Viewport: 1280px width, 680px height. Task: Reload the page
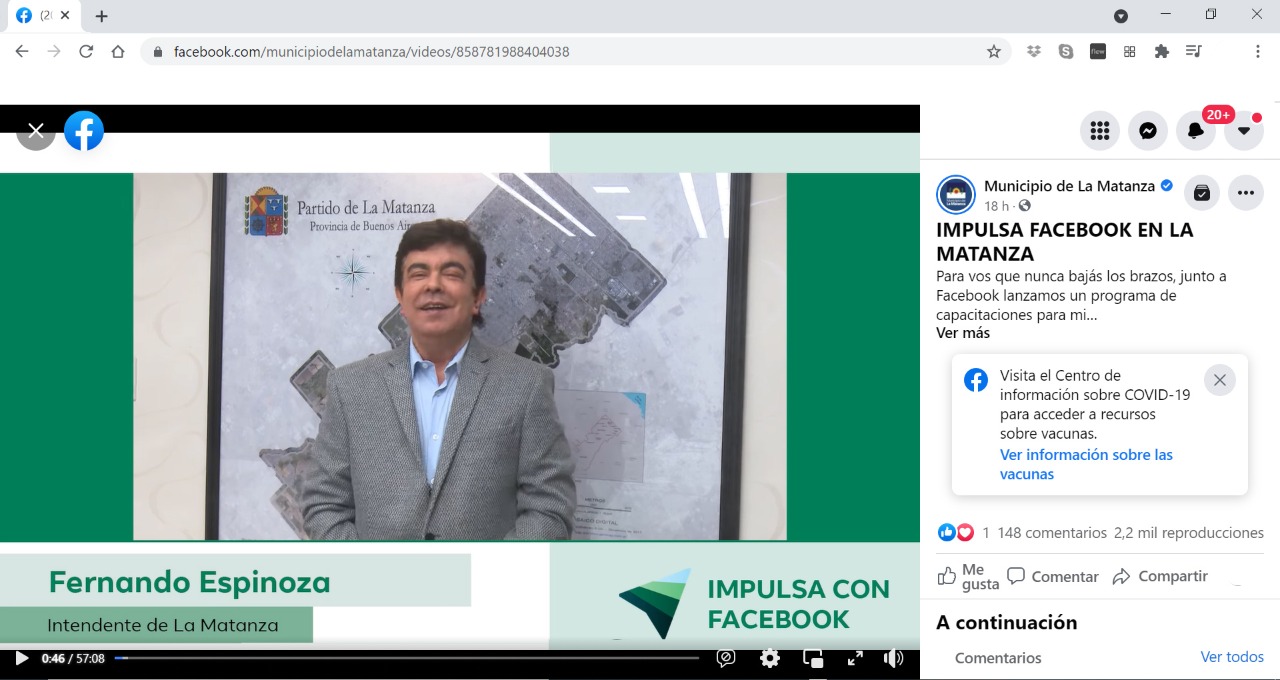86,51
